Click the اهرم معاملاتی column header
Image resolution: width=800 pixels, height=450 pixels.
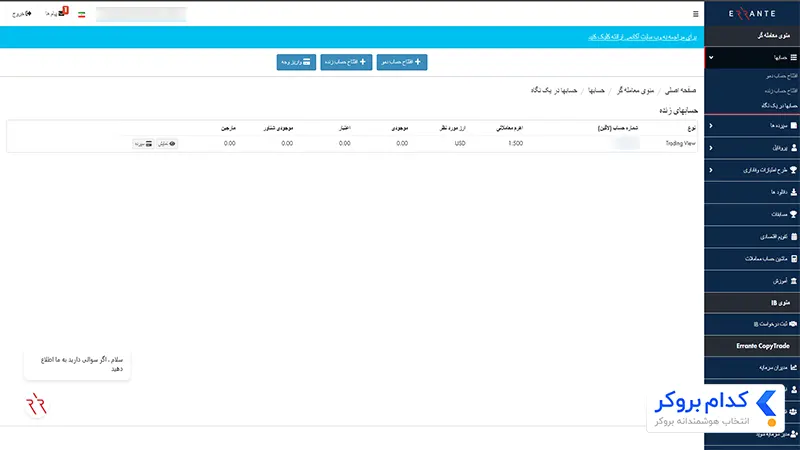click(x=510, y=128)
